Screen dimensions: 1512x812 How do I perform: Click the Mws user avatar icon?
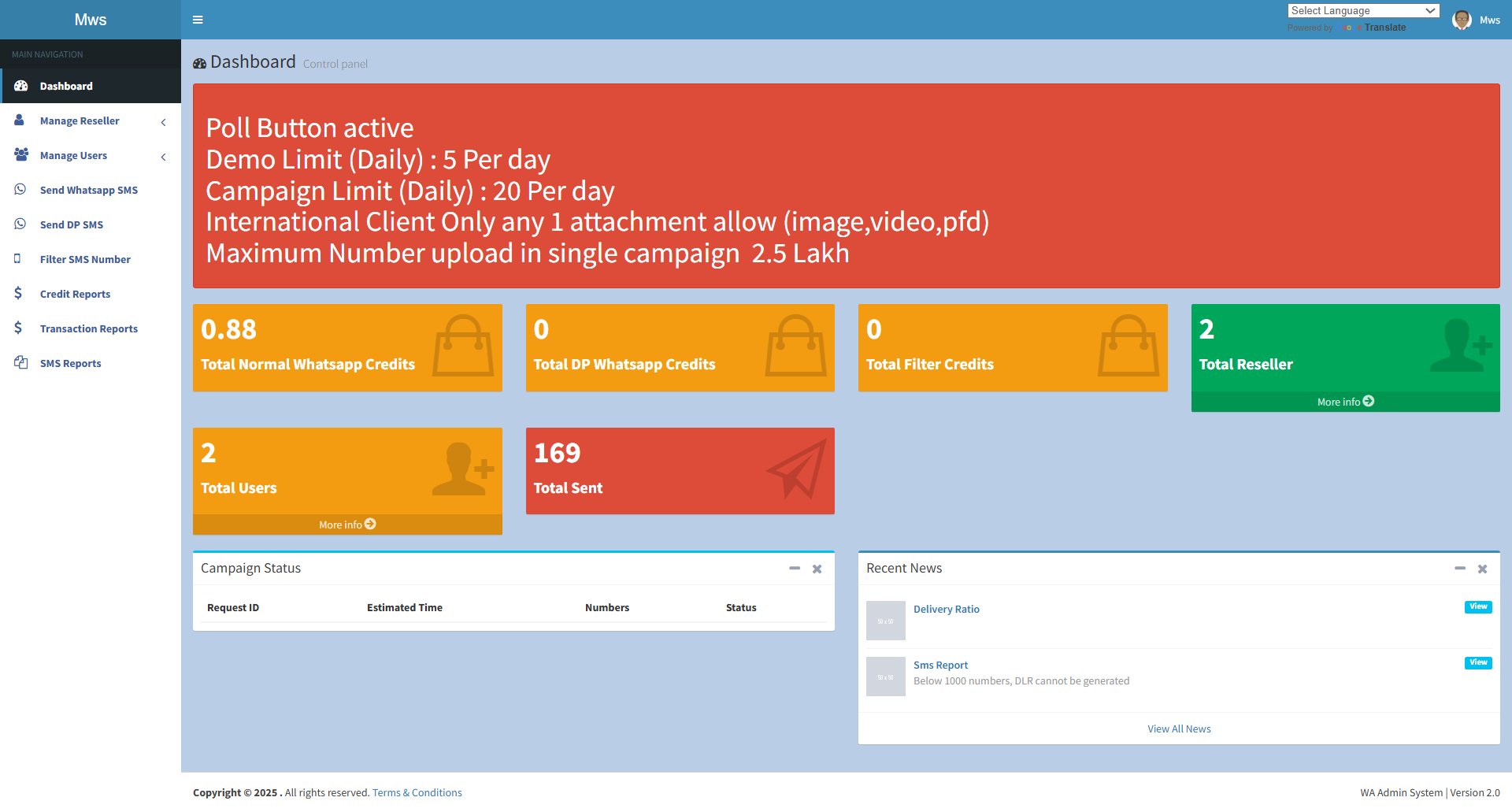point(1462,20)
